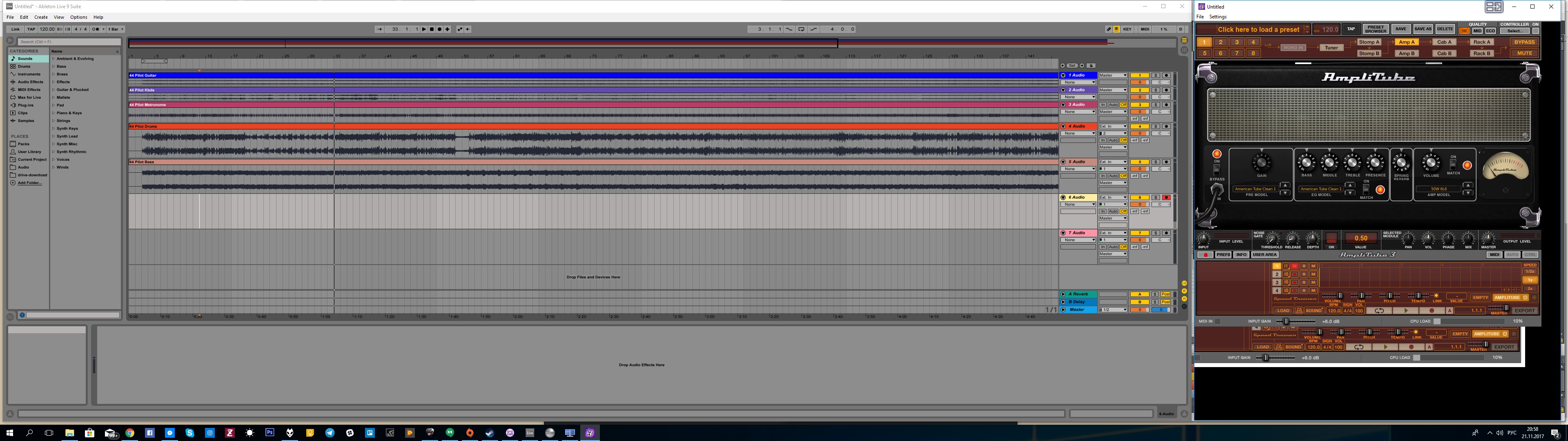Select the Clips category icon
1568x441 pixels.
13,113
